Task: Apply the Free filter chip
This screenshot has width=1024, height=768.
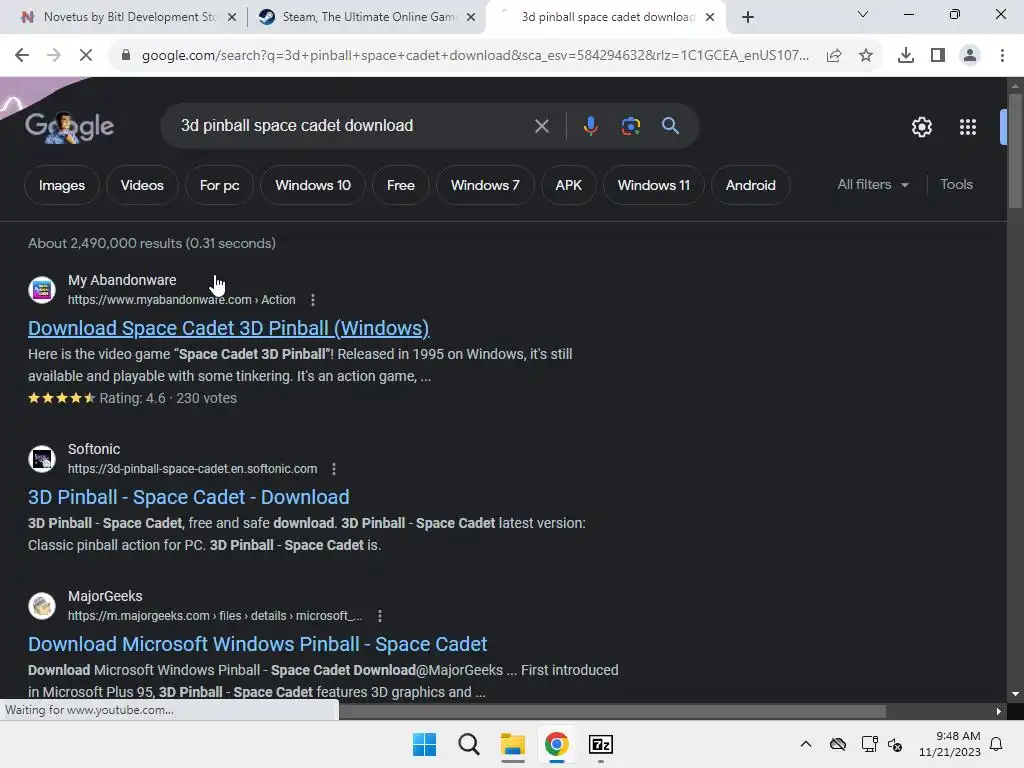Action: click(401, 185)
